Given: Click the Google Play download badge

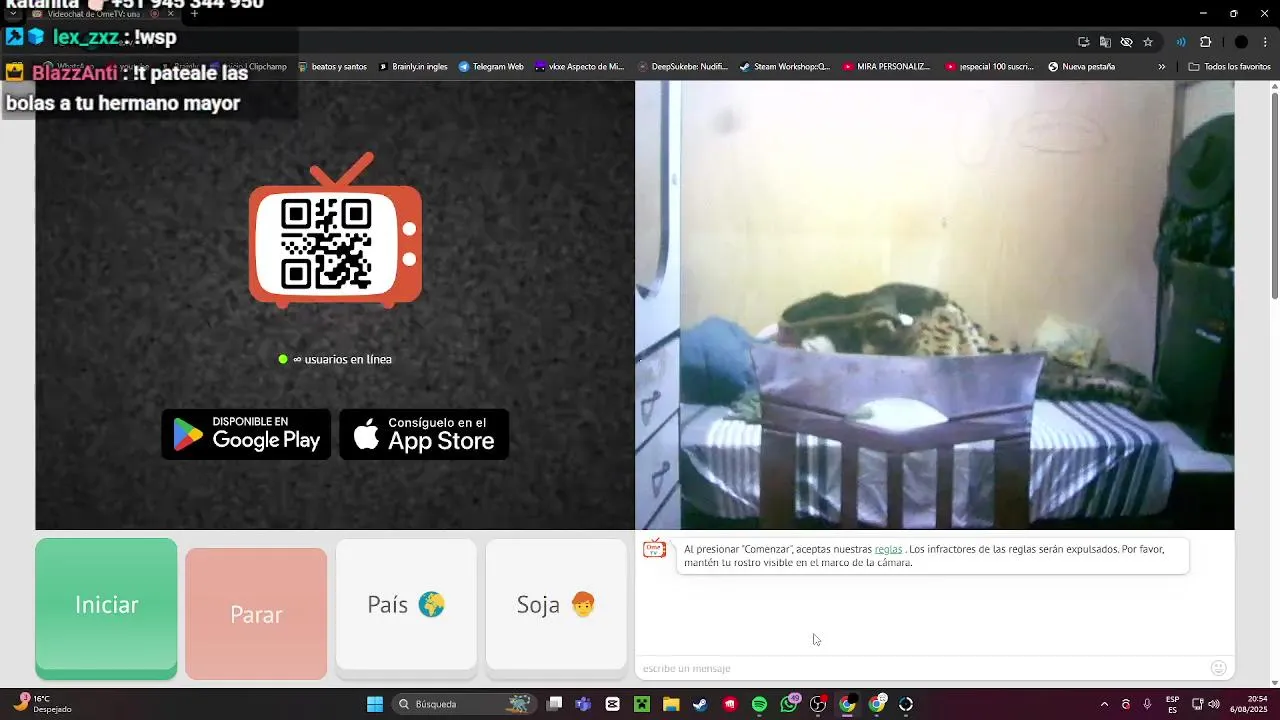Looking at the screenshot, I should [246, 434].
